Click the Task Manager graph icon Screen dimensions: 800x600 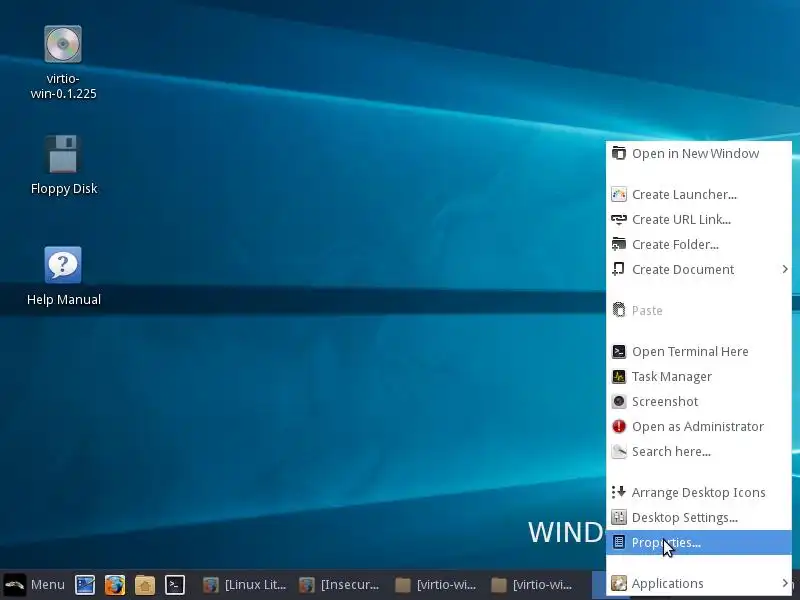click(619, 377)
